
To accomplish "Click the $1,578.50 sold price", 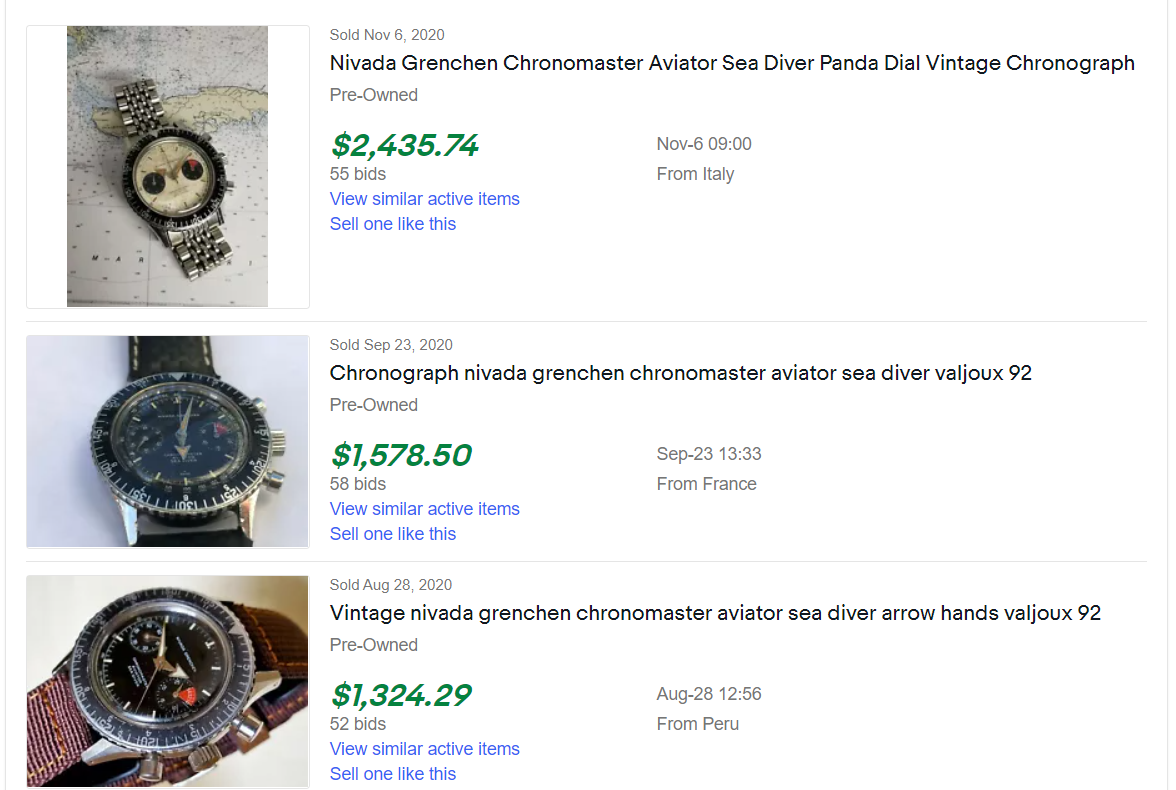I will click(x=400, y=456).
